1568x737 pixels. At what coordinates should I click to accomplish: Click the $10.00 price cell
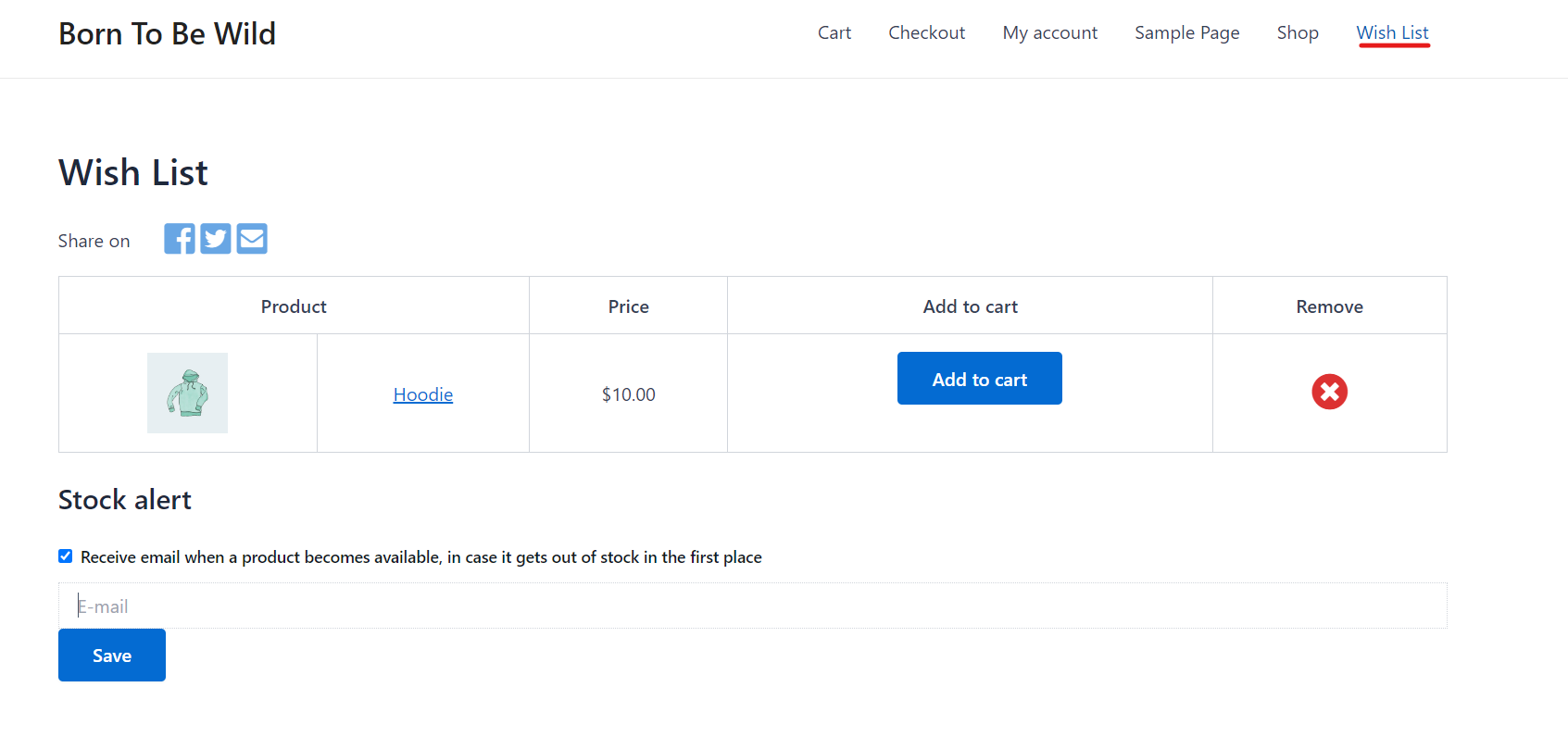point(628,394)
